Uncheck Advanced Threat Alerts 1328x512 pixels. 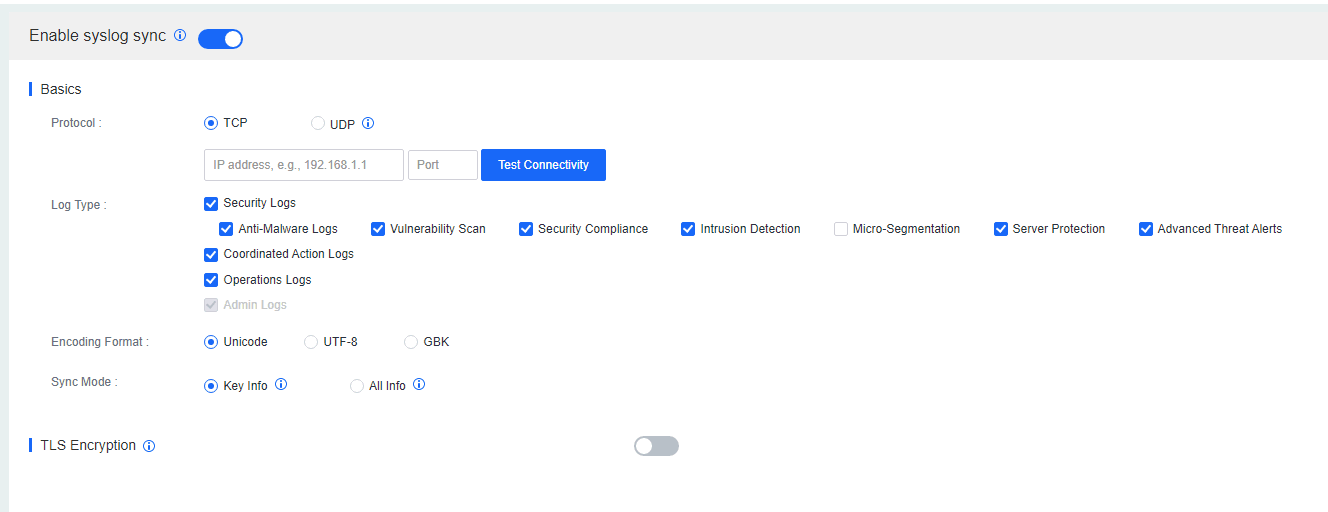[x=1146, y=229]
